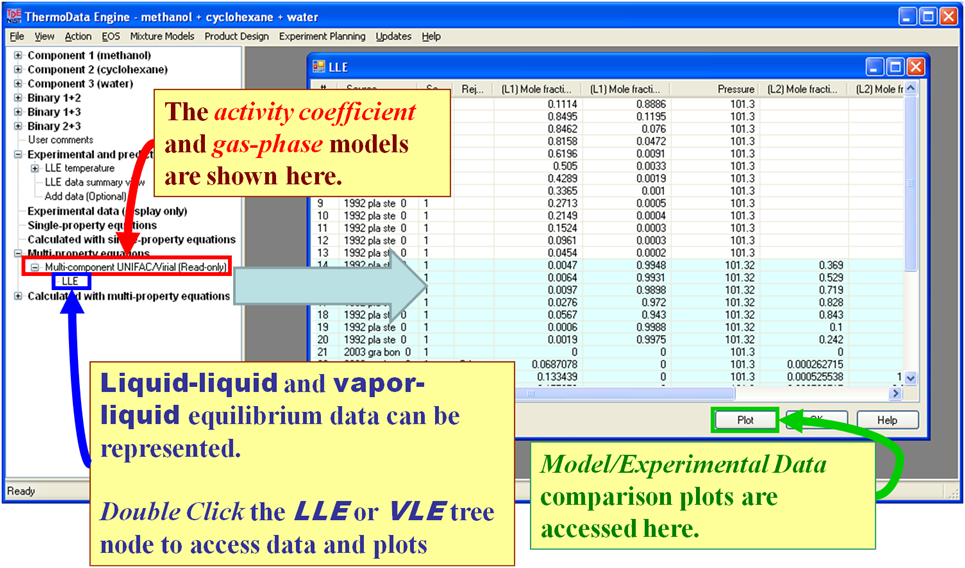
Task: Open the Mixture Models menu
Action: coord(162,36)
